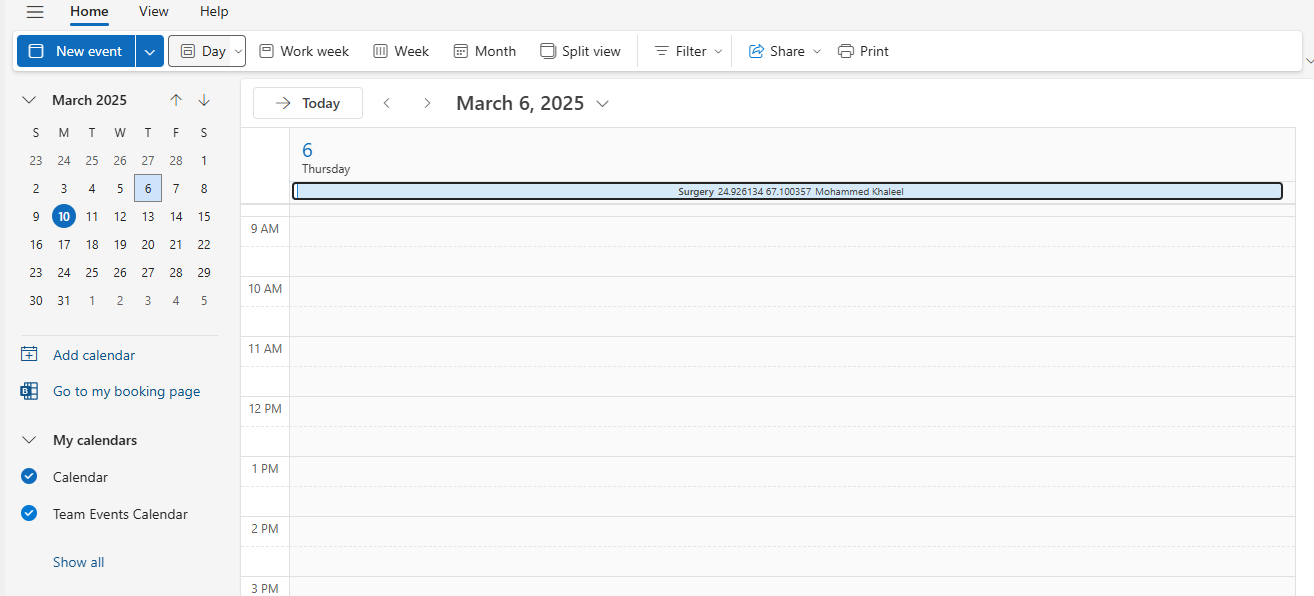
Task: Click the My calendars heading
Action: [95, 440]
